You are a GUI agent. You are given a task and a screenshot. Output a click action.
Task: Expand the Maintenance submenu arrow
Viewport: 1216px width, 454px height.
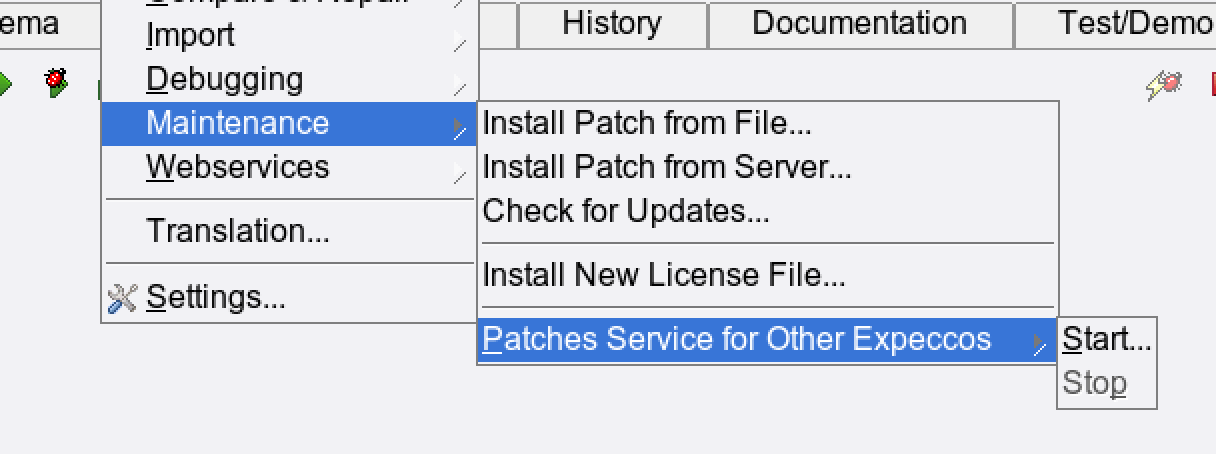pos(459,125)
